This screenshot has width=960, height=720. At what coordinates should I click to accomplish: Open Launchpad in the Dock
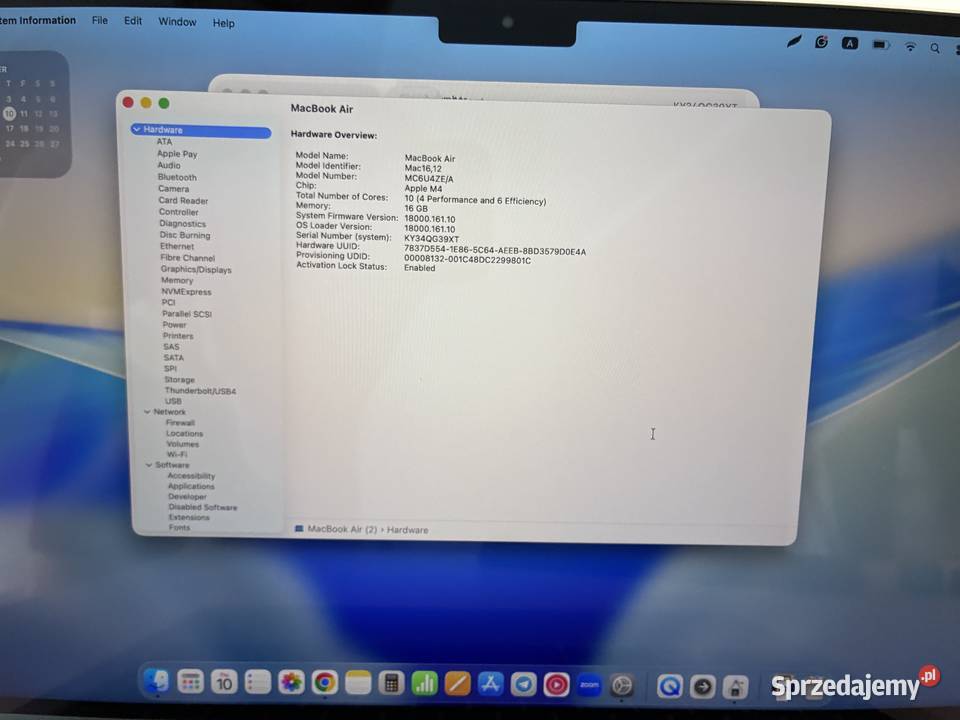(x=190, y=681)
